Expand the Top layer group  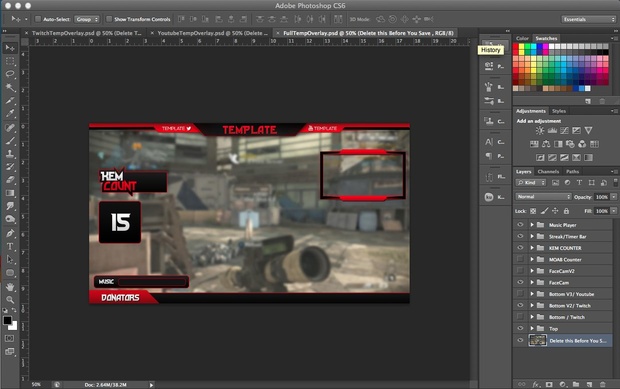(532, 329)
